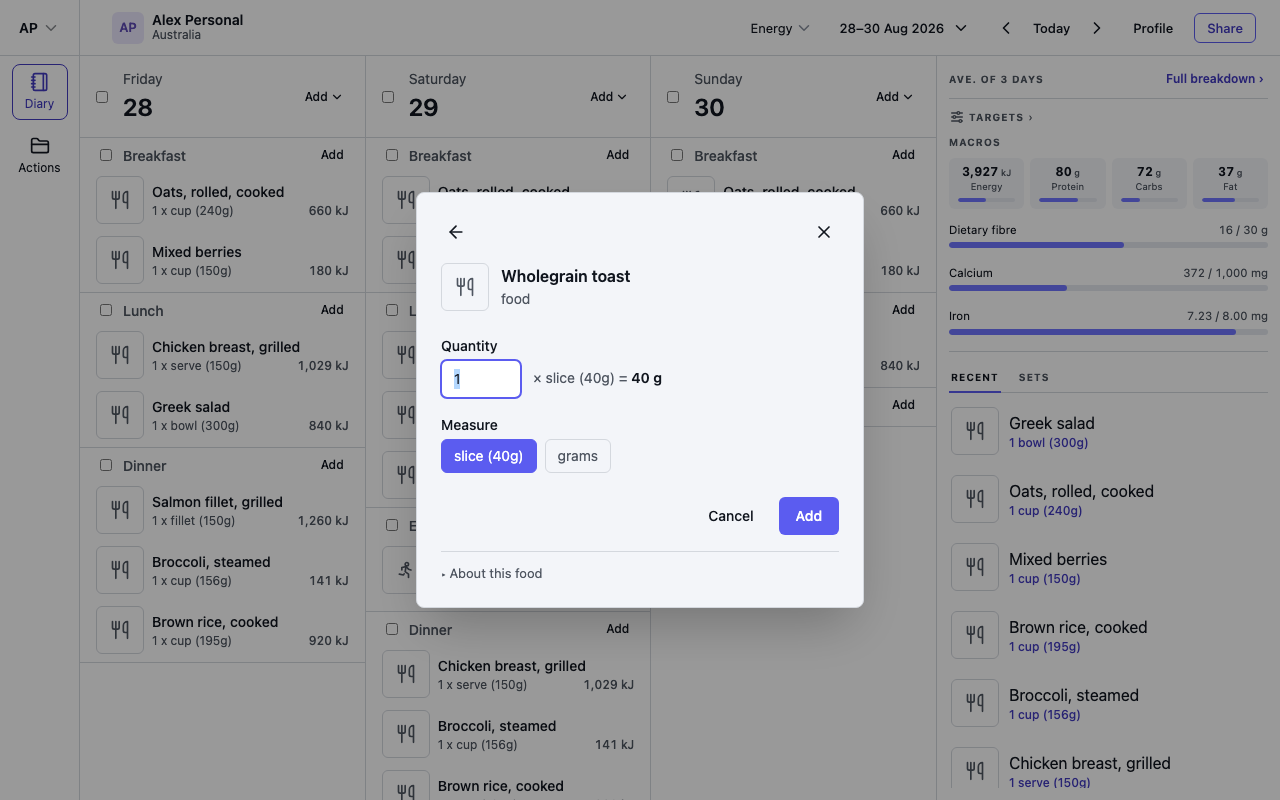Tick the Sunday 30 day checkbox
The height and width of the screenshot is (800, 1280).
pos(673,97)
